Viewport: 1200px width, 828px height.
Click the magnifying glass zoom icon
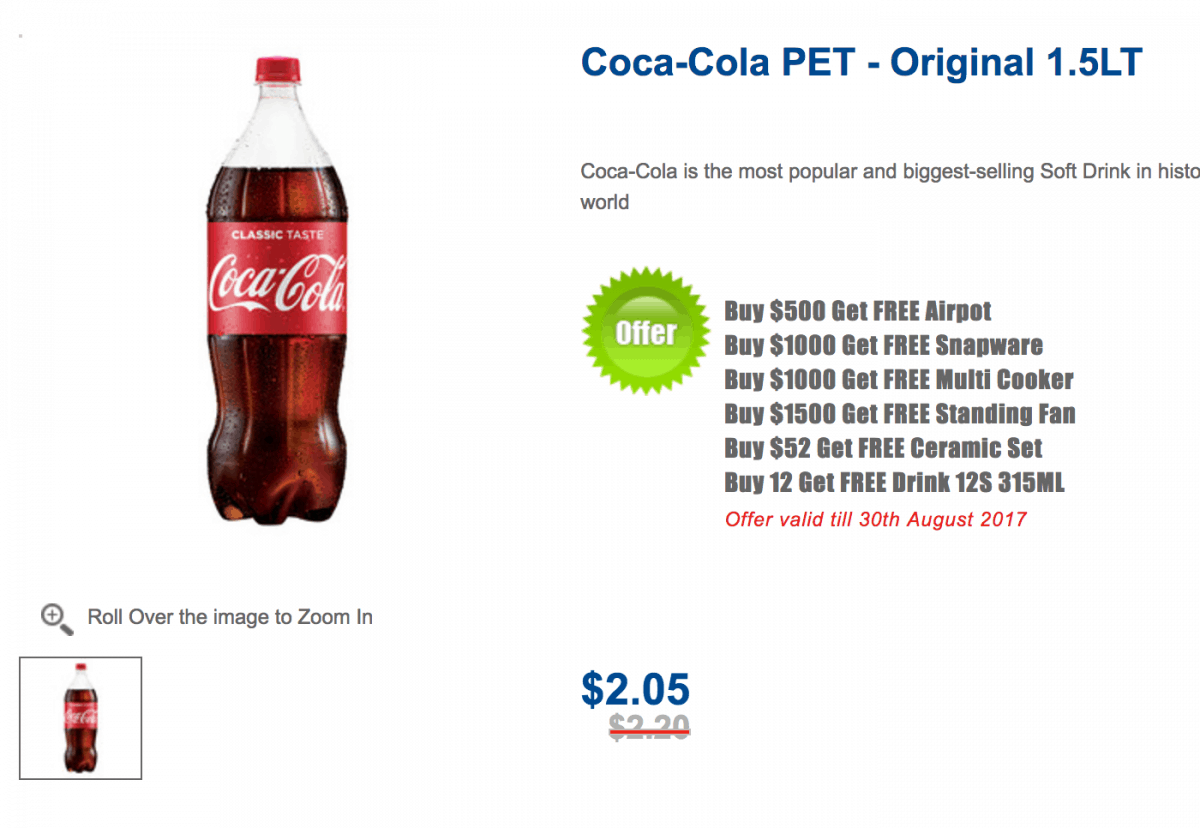56,619
